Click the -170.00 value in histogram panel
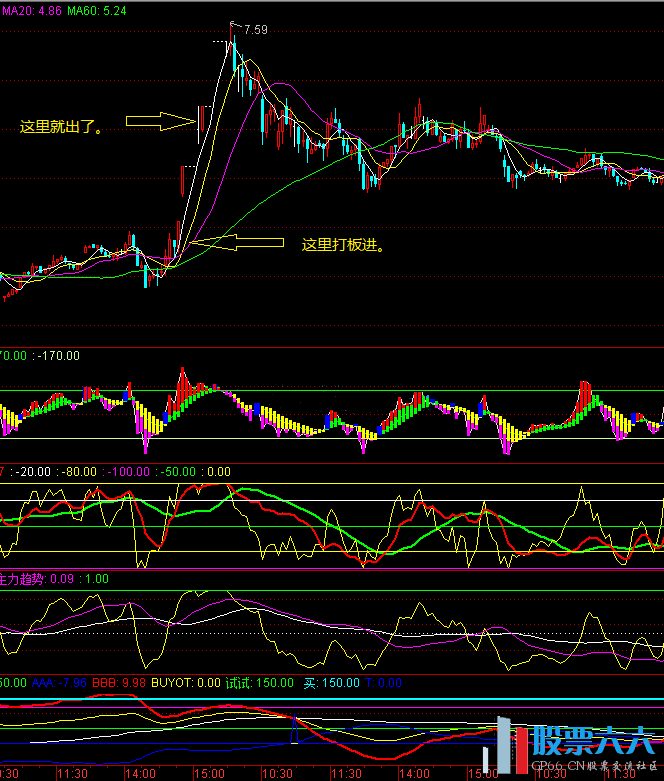The image size is (664, 781). pos(58,355)
